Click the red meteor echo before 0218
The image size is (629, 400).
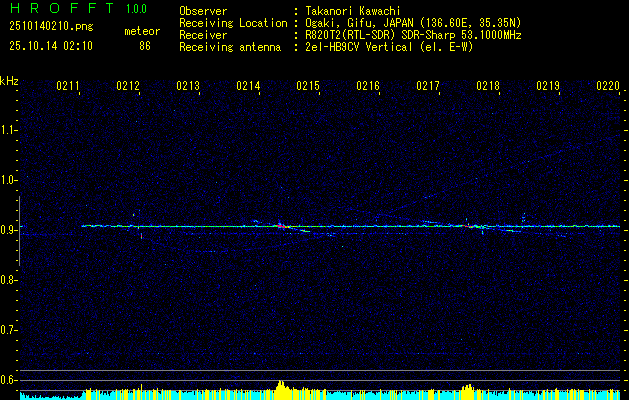pyautogui.click(x=468, y=226)
